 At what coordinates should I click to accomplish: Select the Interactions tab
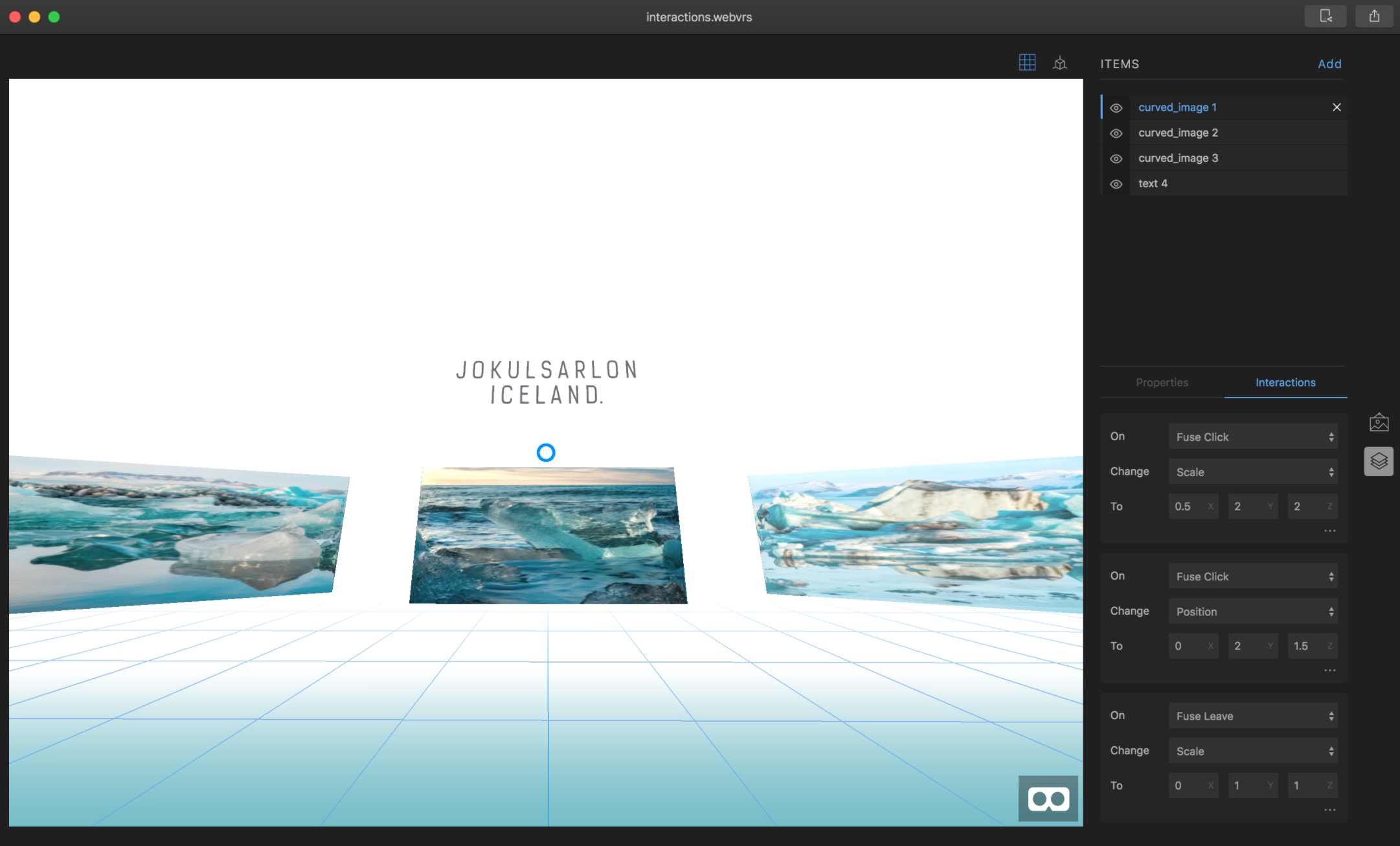click(x=1285, y=383)
